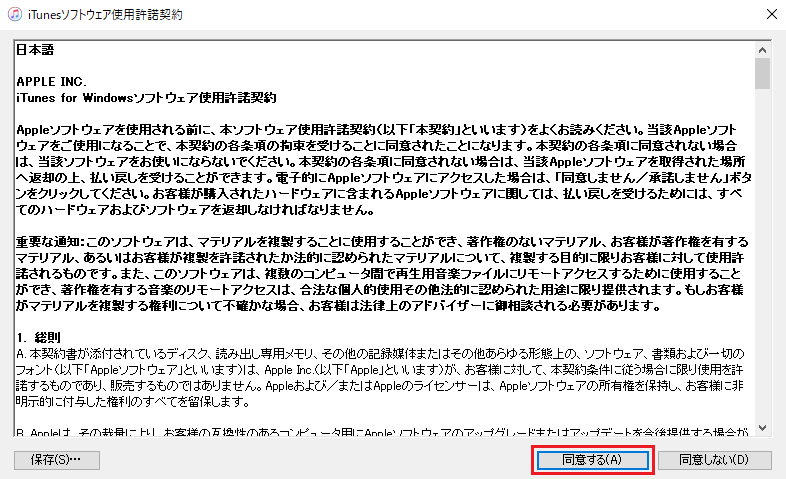
Task: Click the scrollbar up arrow
Action: pyautogui.click(x=762, y=50)
